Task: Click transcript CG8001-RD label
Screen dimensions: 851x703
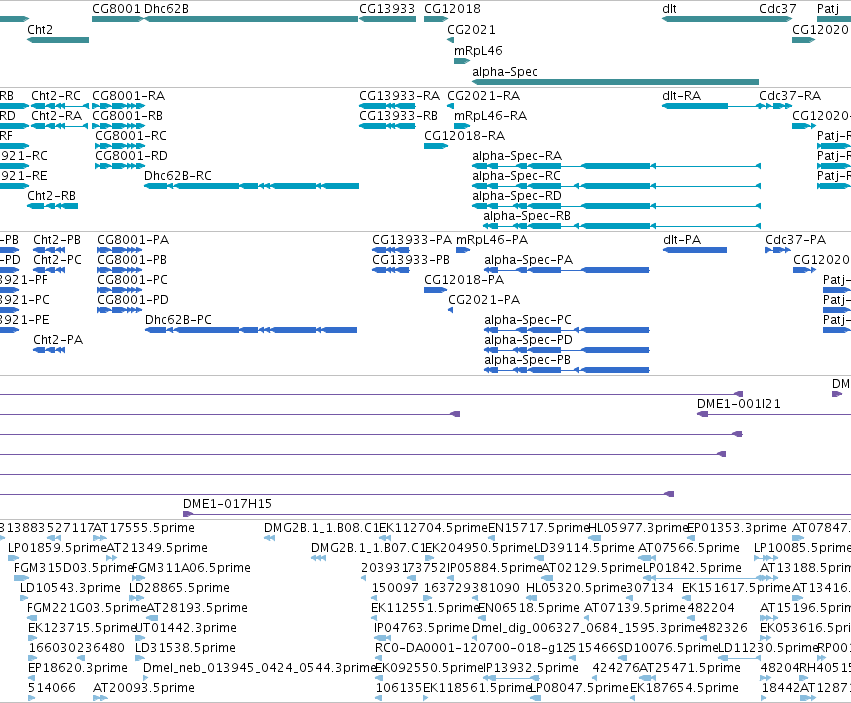Action: click(131, 156)
